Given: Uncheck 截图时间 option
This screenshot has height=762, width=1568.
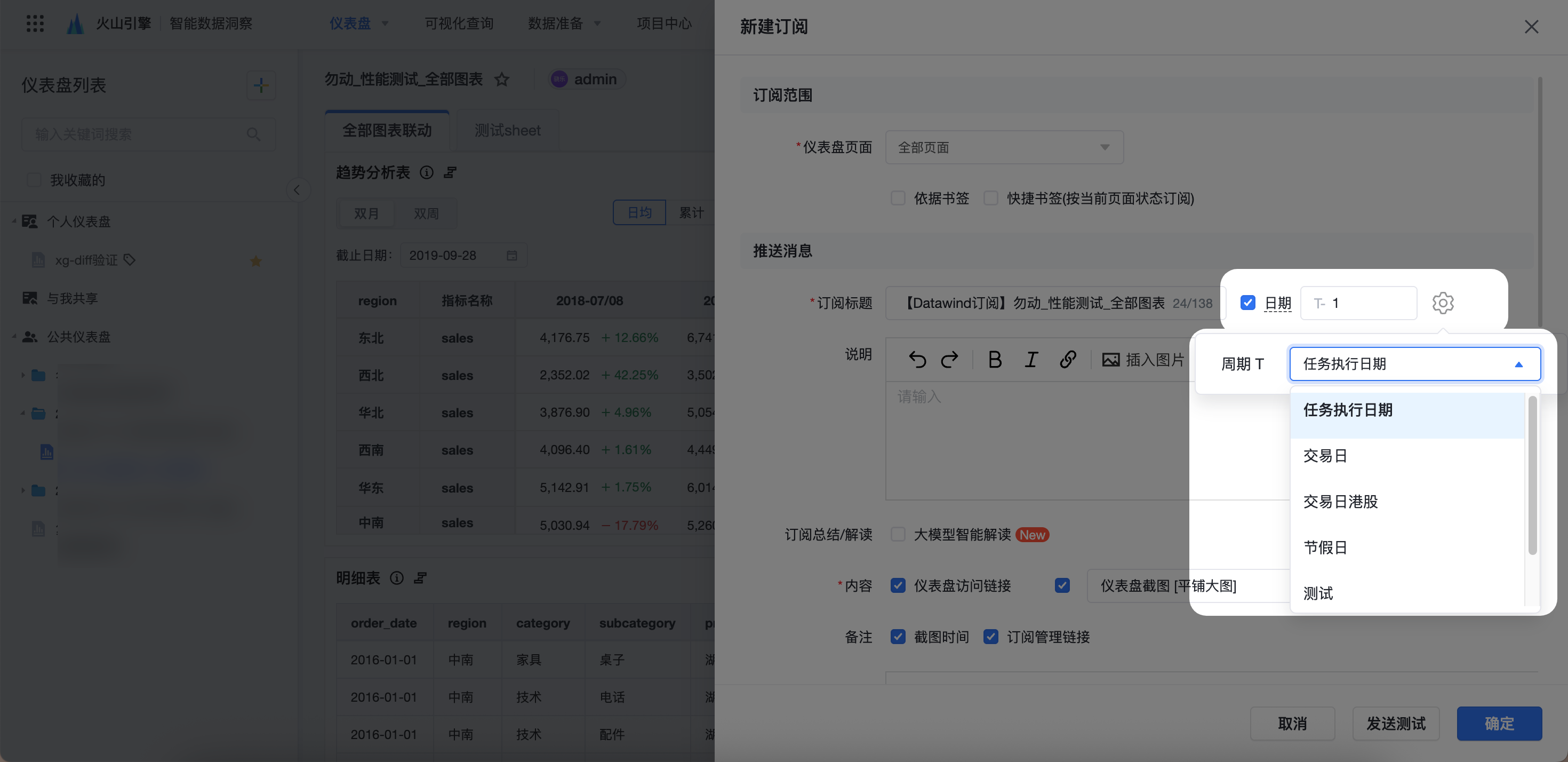Looking at the screenshot, I should (898, 637).
